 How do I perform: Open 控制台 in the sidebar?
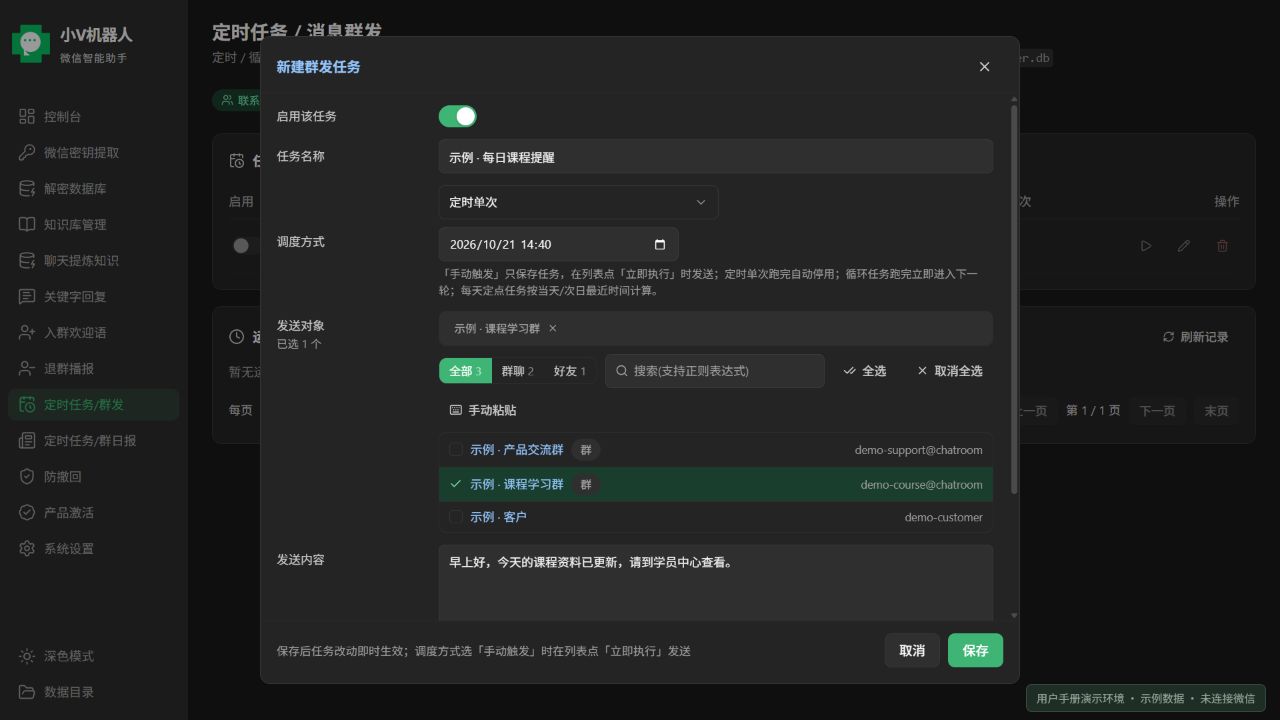tap(93, 117)
